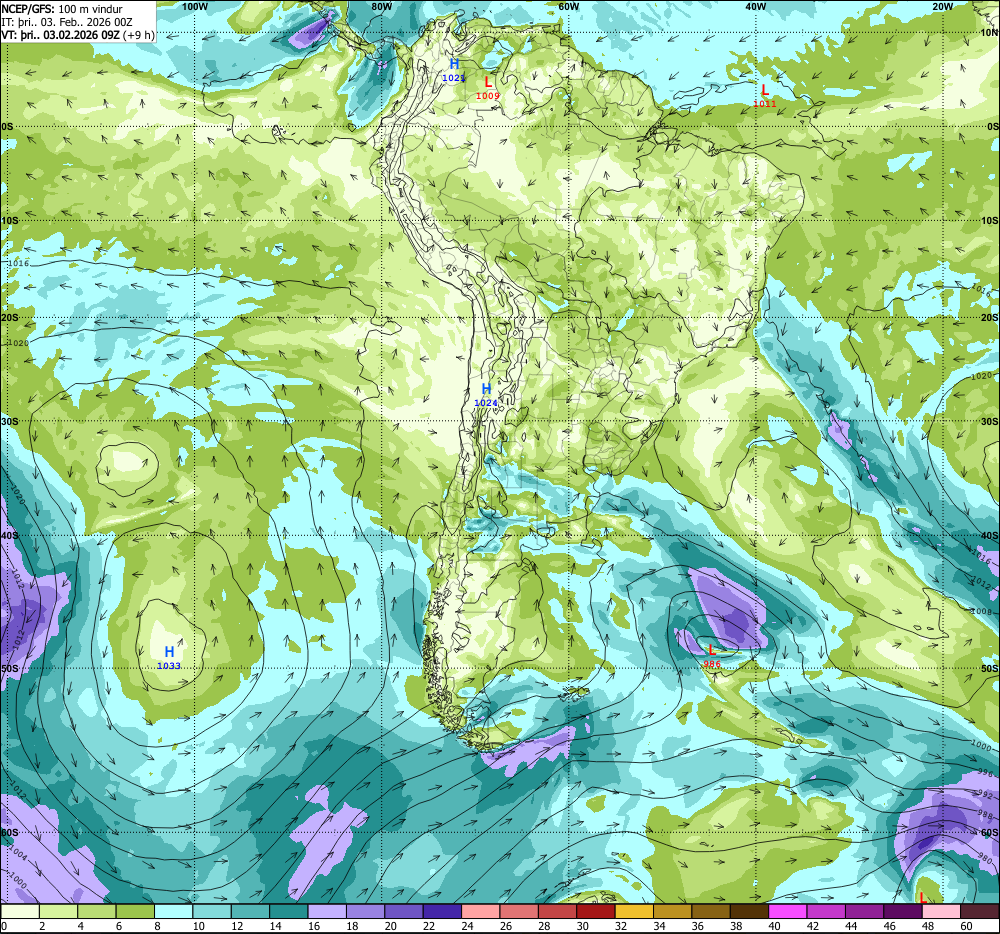Click the red L marker above 986
The width and height of the screenshot is (1000, 934).
(x=712, y=650)
